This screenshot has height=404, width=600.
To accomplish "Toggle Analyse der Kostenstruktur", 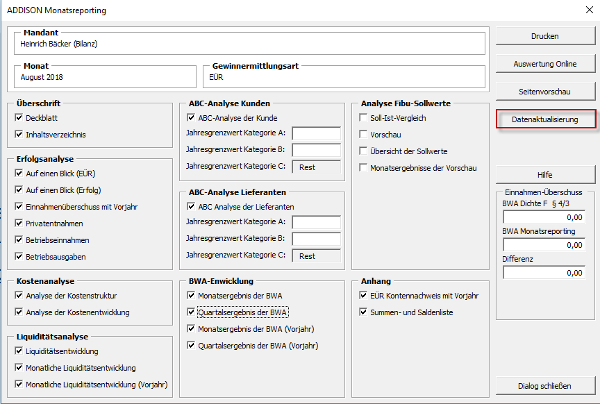I will click(x=19, y=296).
